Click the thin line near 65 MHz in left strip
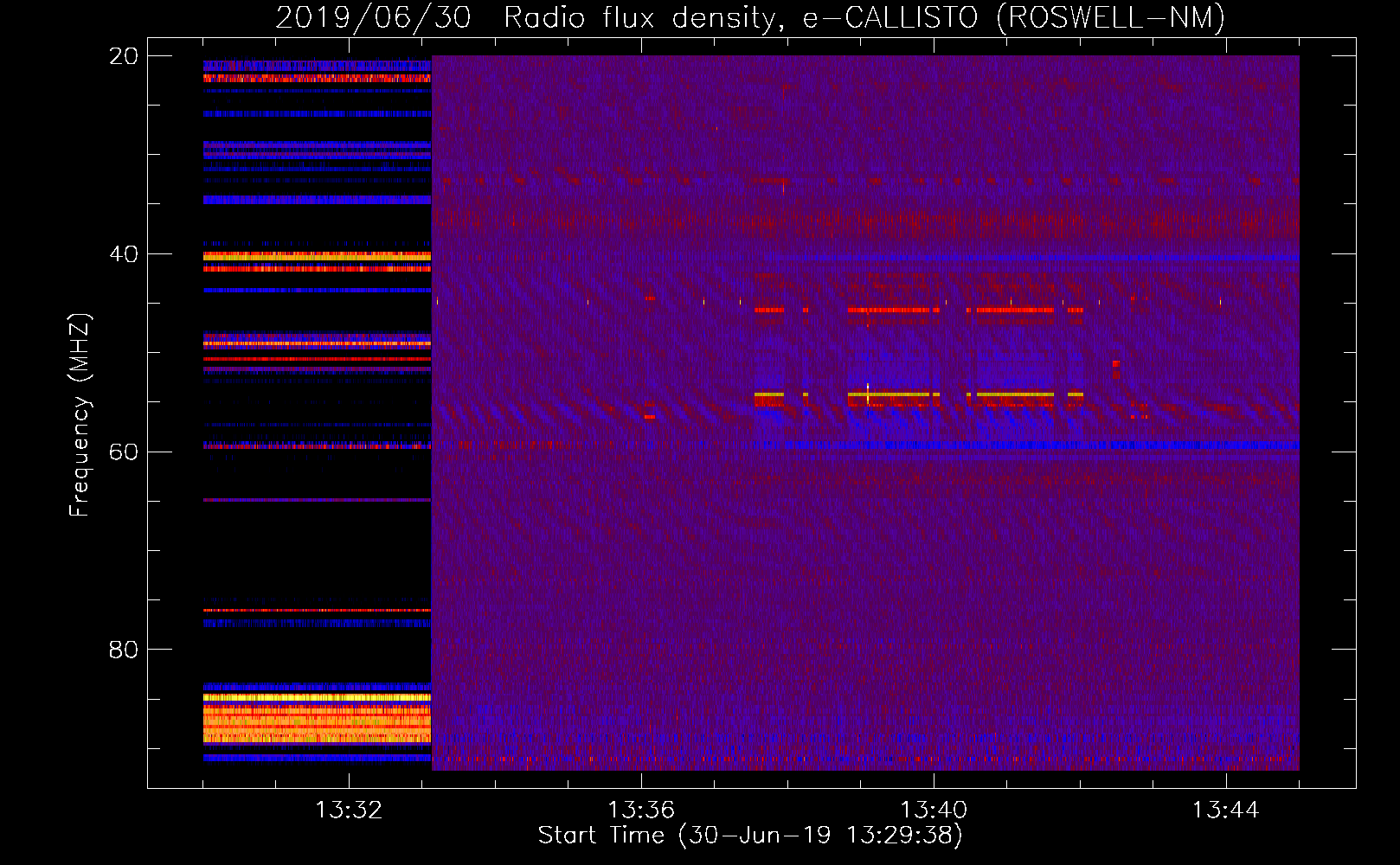1400x865 pixels. 317,500
